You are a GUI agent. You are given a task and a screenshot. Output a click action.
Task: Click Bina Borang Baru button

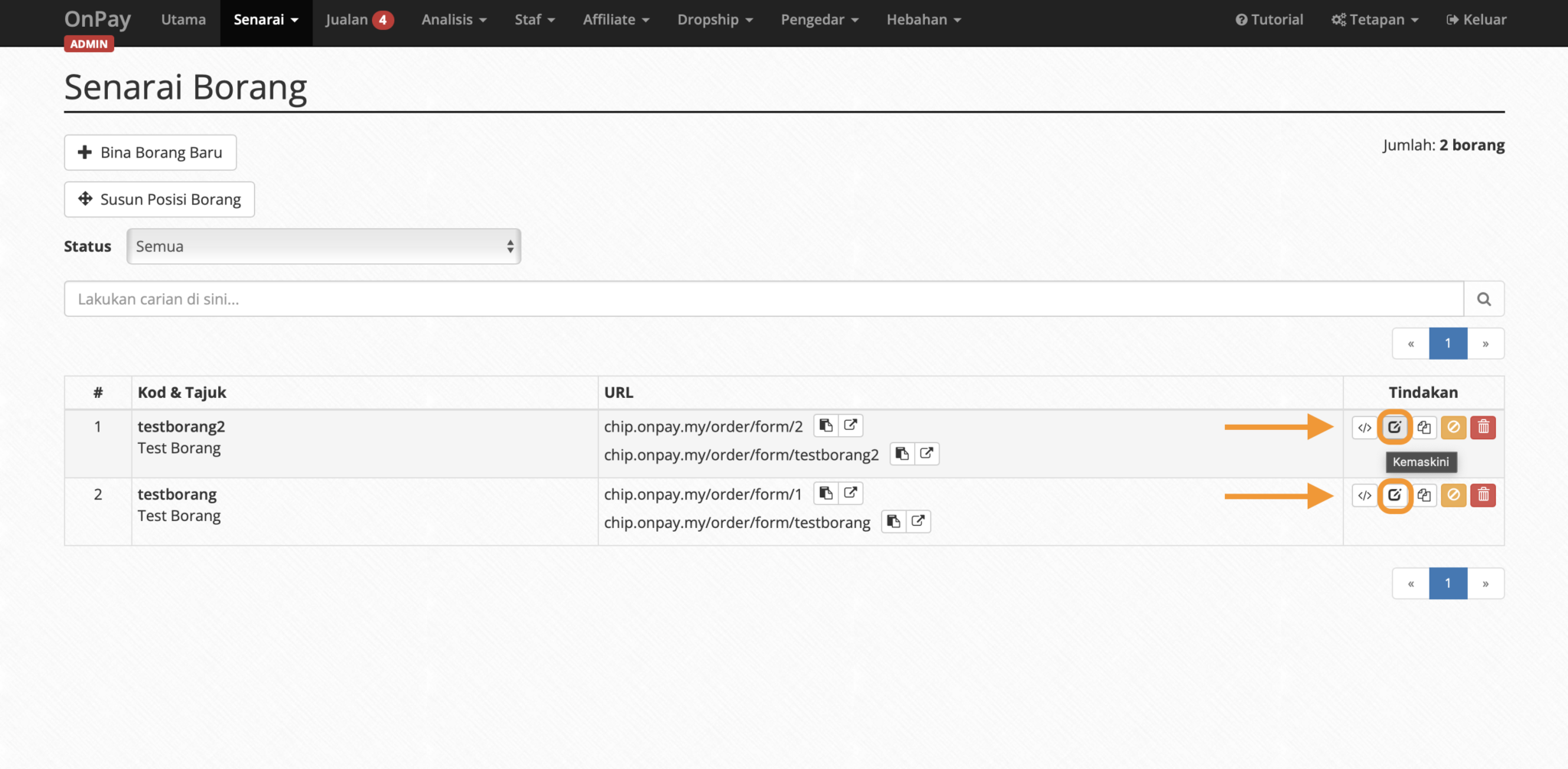tap(150, 153)
